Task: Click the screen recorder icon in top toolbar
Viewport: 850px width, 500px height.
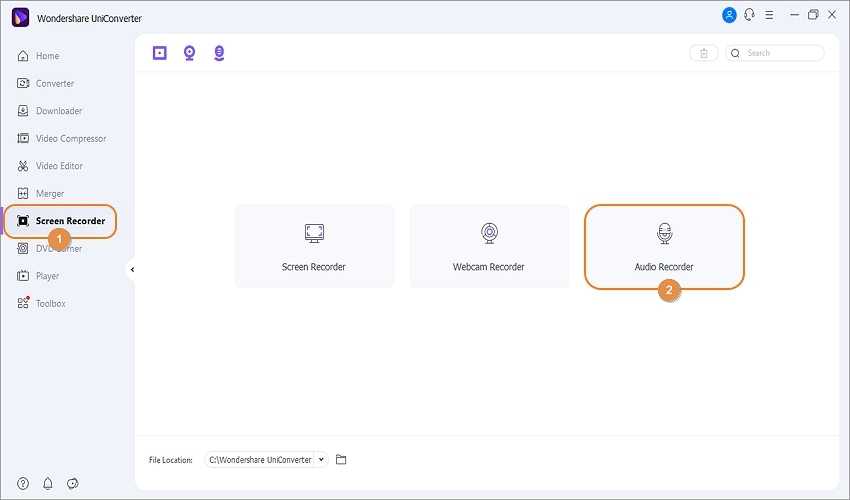Action: pyautogui.click(x=160, y=53)
